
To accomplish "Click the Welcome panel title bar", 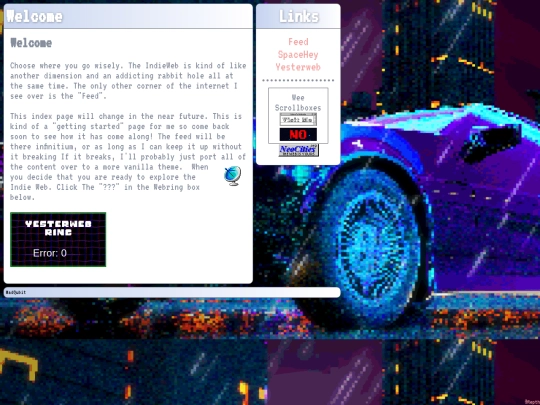I will [x=128, y=16].
